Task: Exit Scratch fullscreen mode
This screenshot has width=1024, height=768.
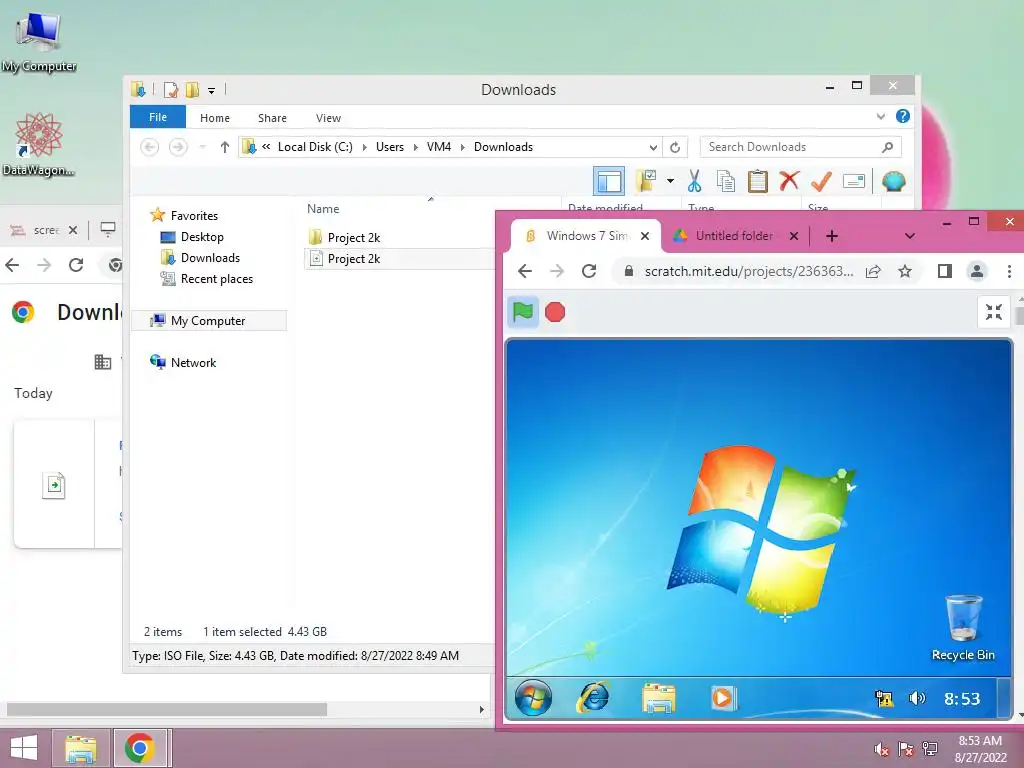Action: click(994, 312)
